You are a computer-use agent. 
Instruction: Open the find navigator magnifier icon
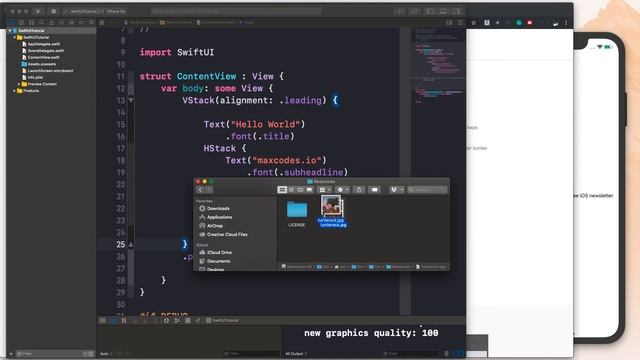point(41,22)
